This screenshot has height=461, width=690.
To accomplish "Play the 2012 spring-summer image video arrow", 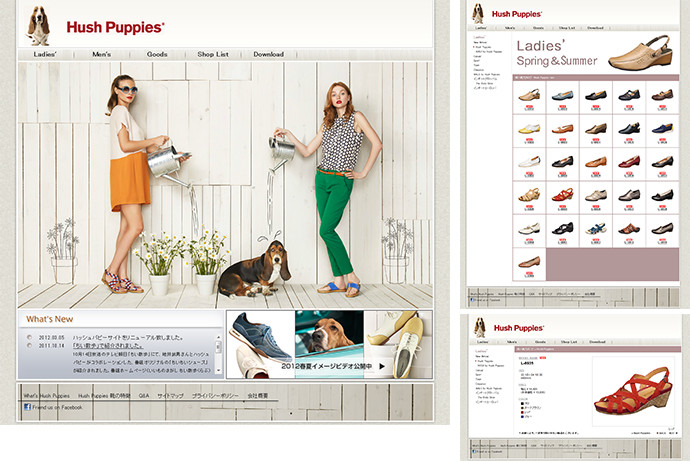I will [x=382, y=366].
